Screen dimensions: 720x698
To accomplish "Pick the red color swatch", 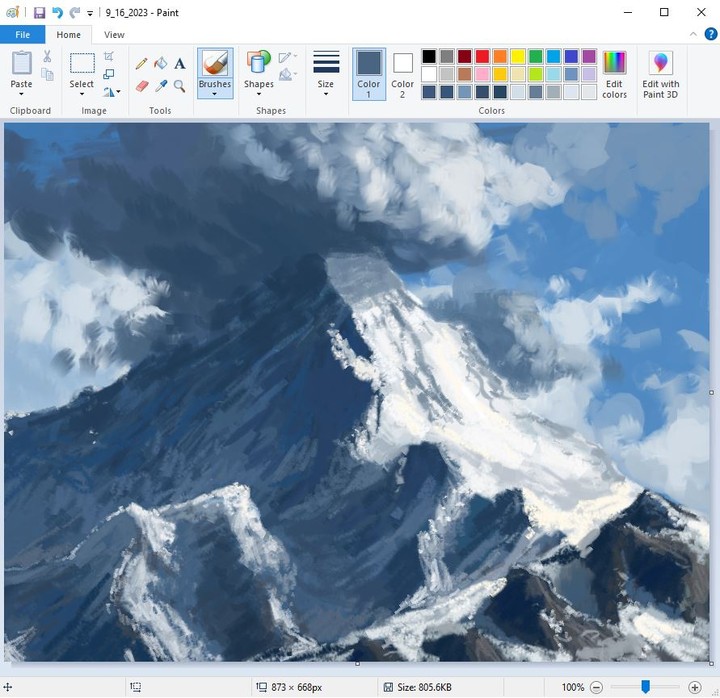I will pyautogui.click(x=482, y=56).
